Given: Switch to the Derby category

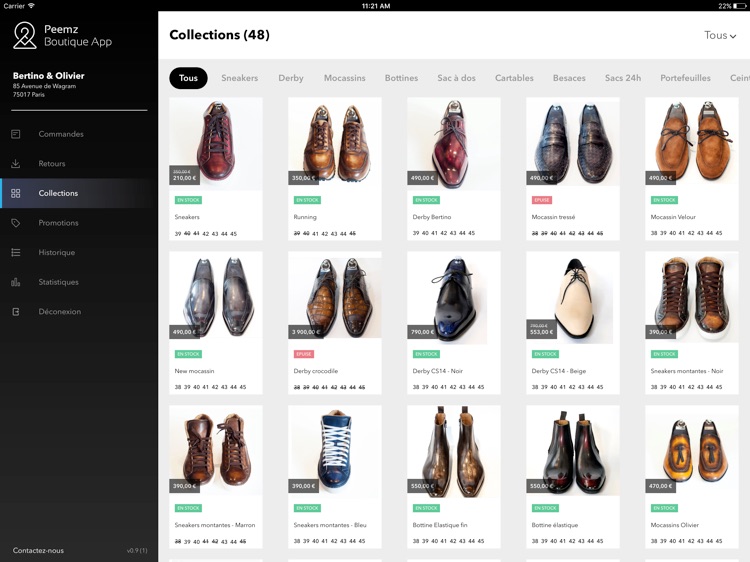Looking at the screenshot, I should pos(291,78).
